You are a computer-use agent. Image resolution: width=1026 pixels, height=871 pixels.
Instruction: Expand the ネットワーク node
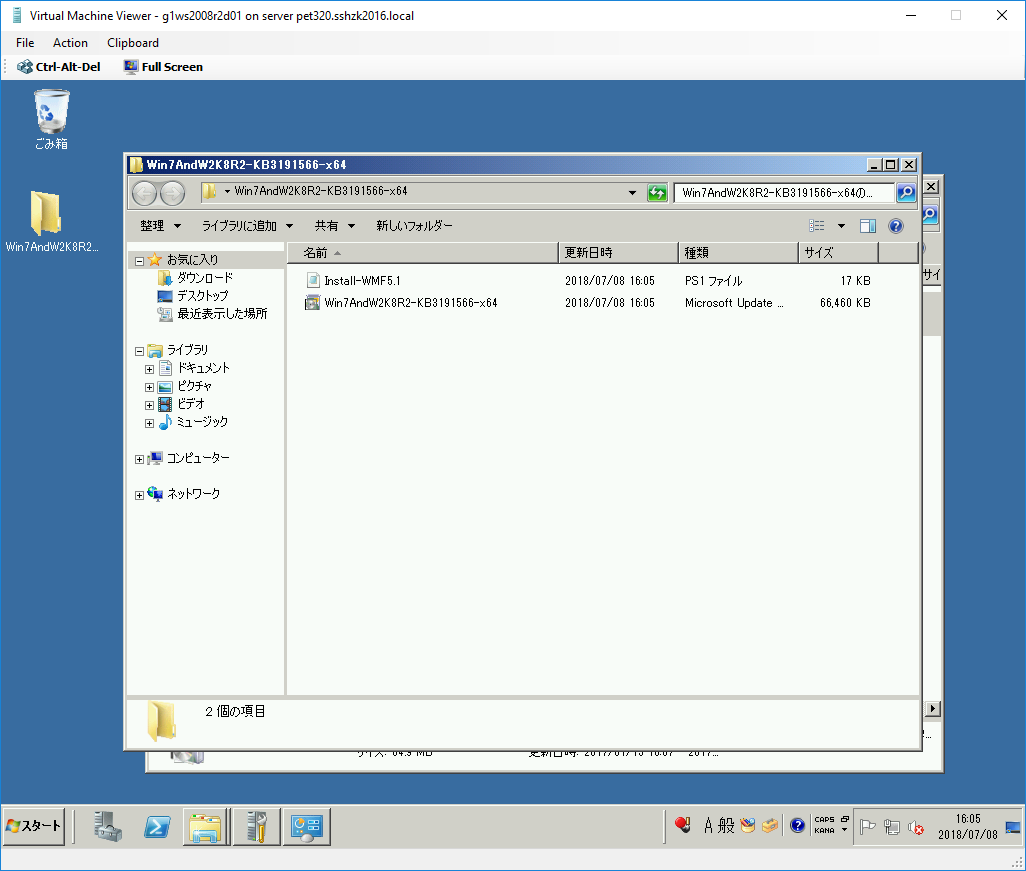coord(139,495)
